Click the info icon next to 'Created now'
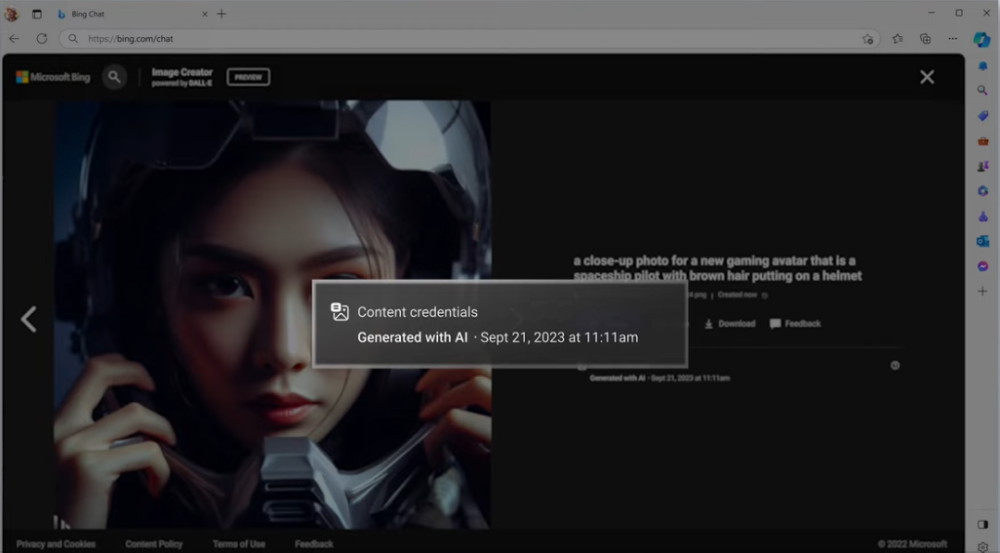Image resolution: width=1000 pixels, height=553 pixels. (765, 295)
